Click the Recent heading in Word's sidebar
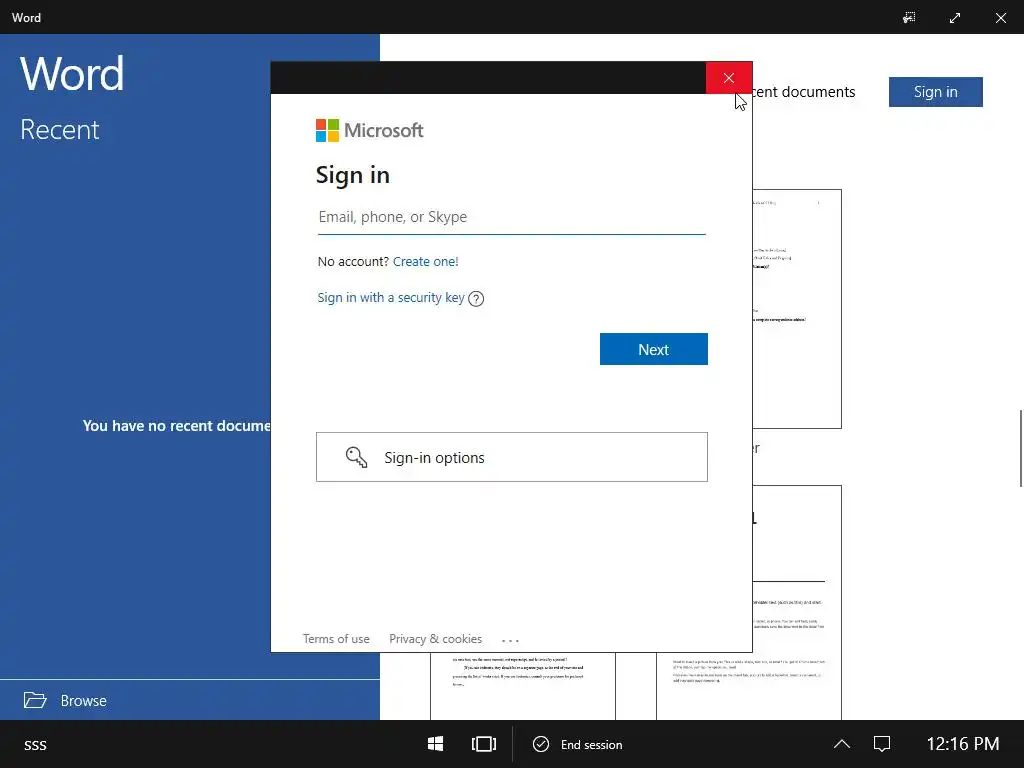 click(x=60, y=129)
